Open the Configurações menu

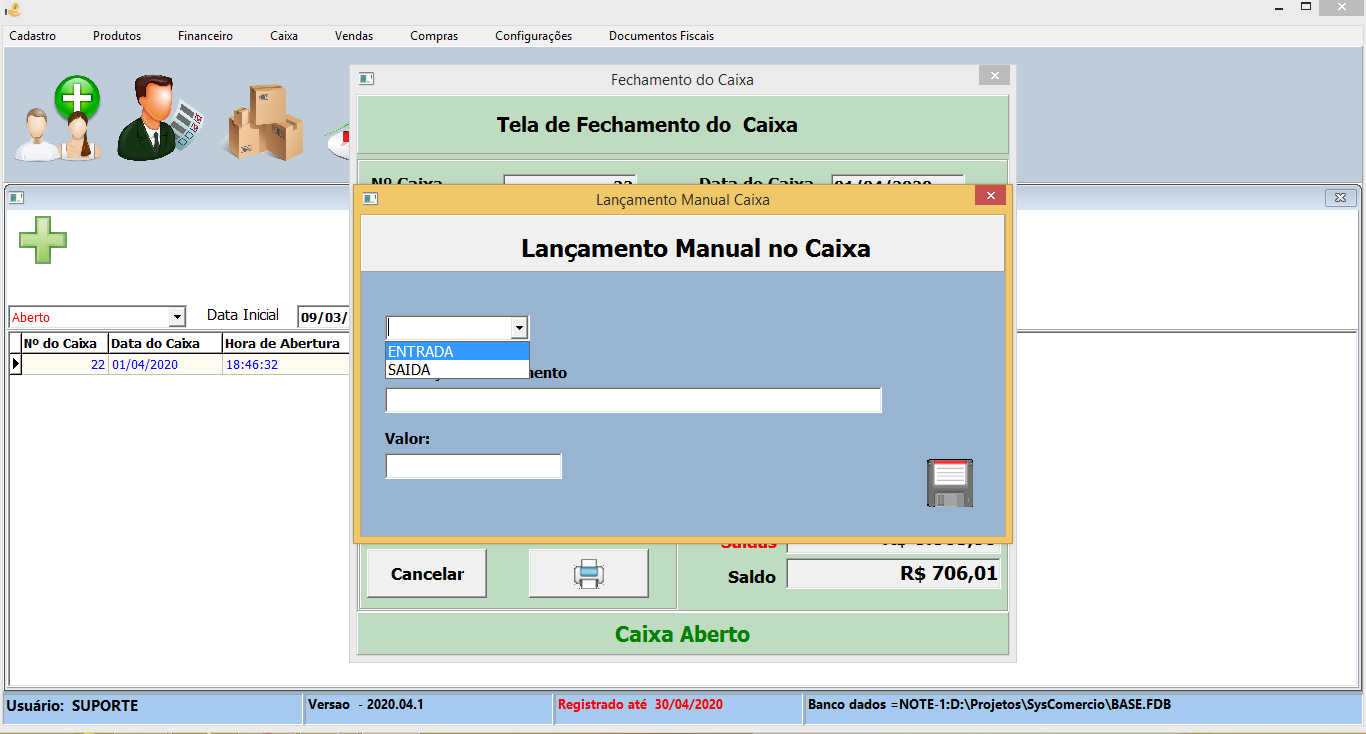click(x=532, y=35)
